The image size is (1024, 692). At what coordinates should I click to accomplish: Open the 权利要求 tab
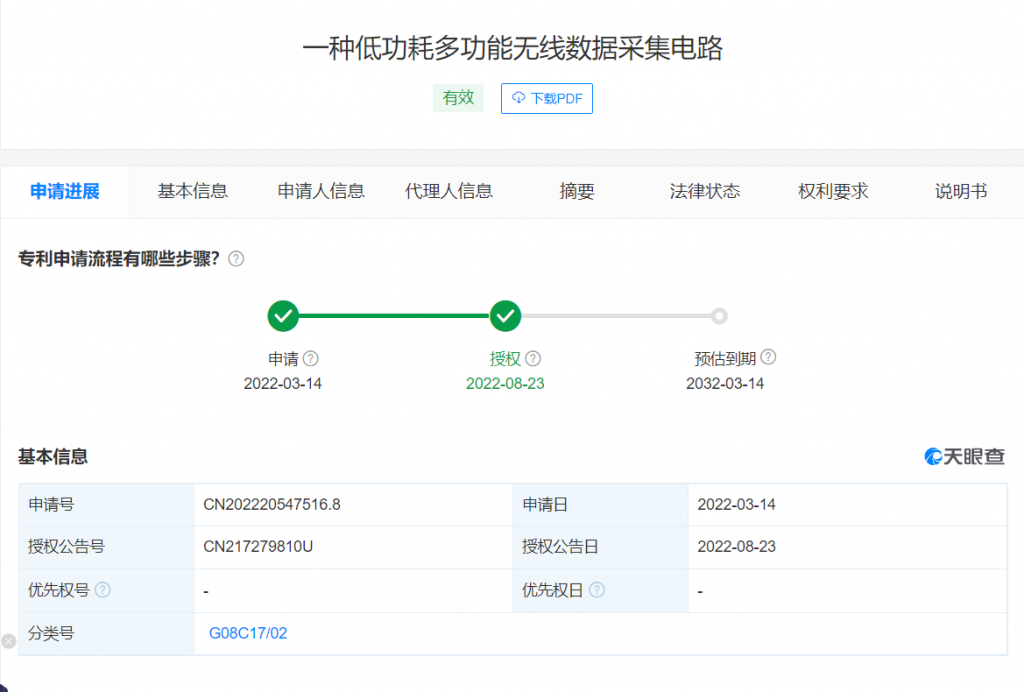click(833, 191)
